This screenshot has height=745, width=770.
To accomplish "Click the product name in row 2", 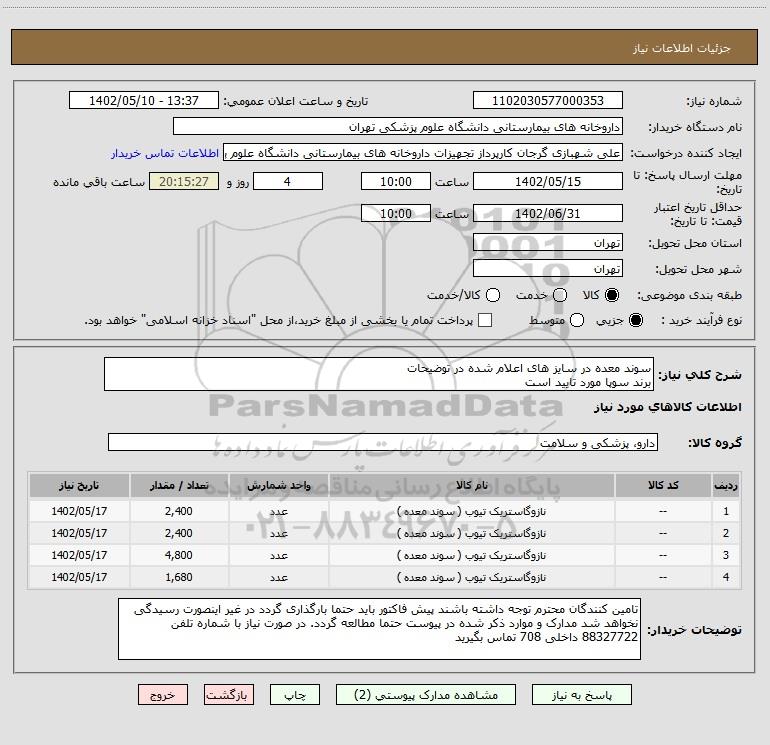I will click(x=471, y=533).
